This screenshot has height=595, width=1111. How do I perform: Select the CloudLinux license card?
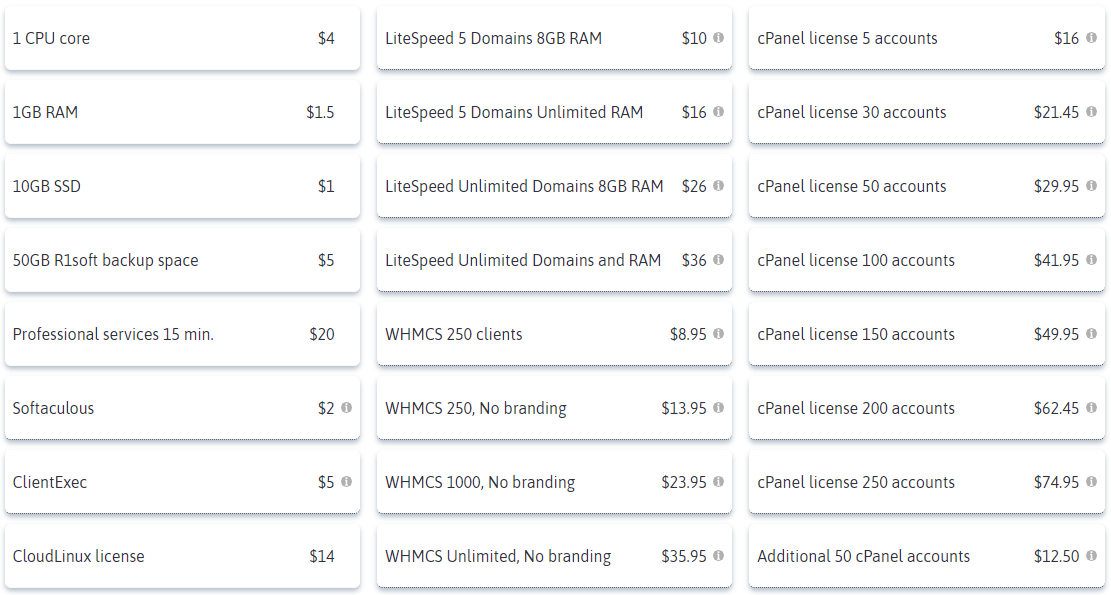[x=182, y=556]
